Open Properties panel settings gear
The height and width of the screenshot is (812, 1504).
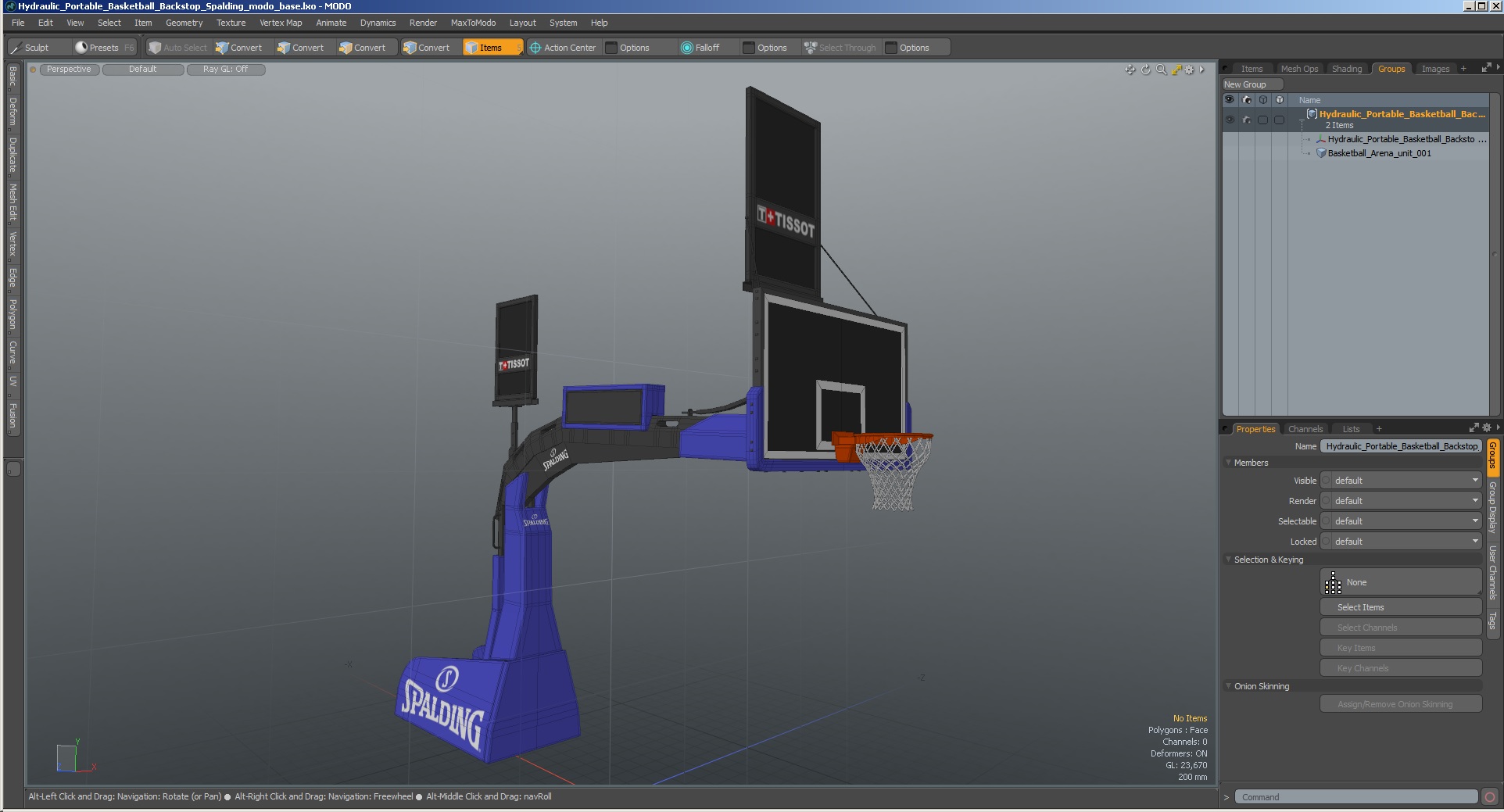[x=1486, y=427]
